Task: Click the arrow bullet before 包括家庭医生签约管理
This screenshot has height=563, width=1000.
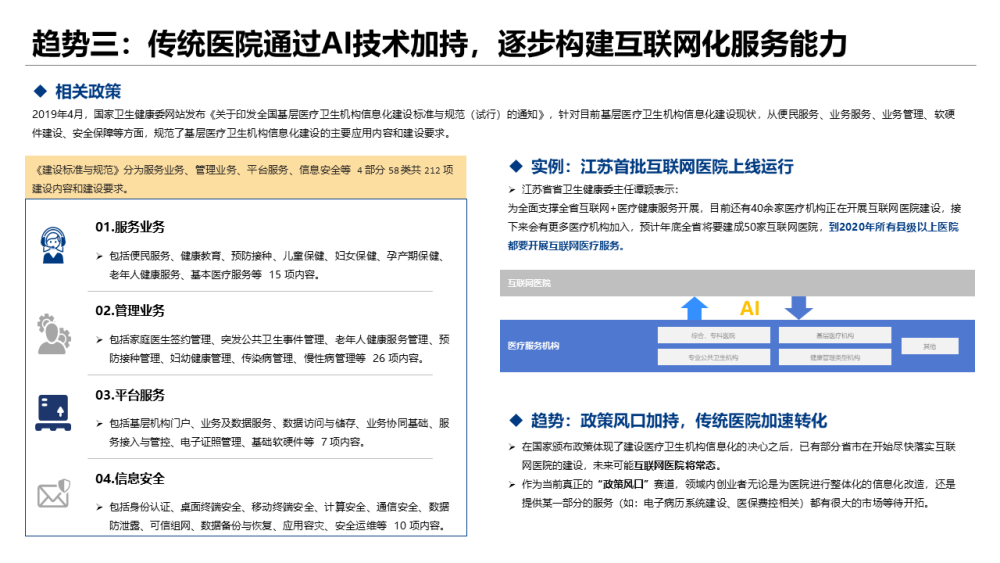Action: [99, 340]
